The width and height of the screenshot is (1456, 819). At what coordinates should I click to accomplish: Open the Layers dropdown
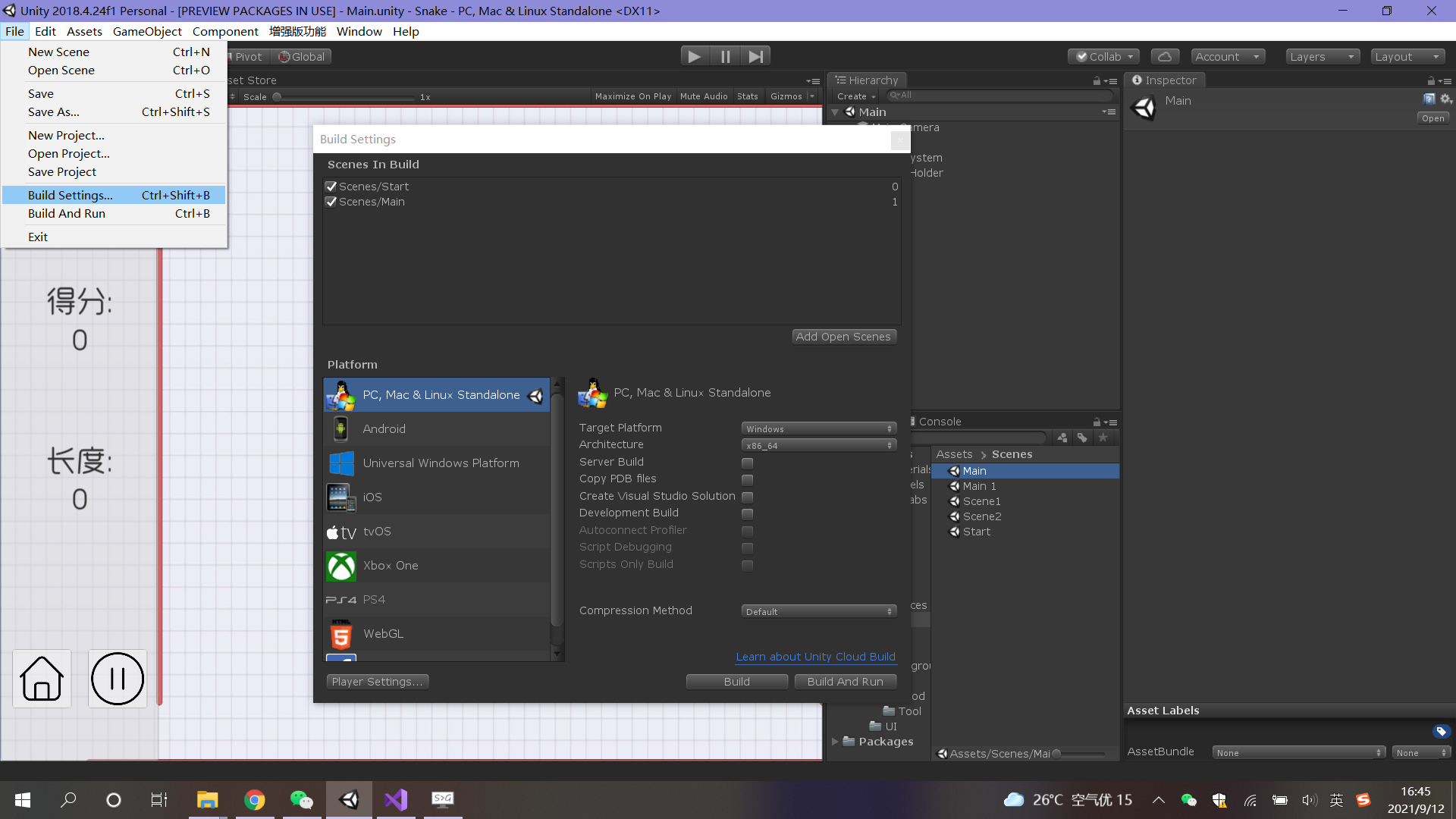[x=1322, y=56]
